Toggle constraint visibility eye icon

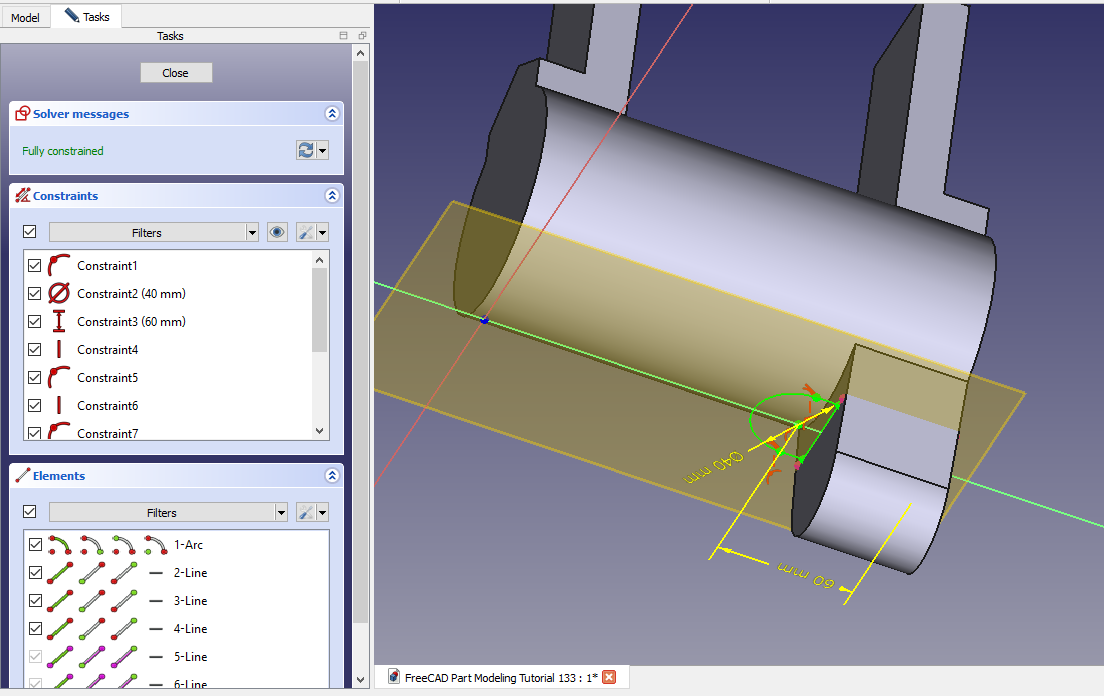click(278, 232)
